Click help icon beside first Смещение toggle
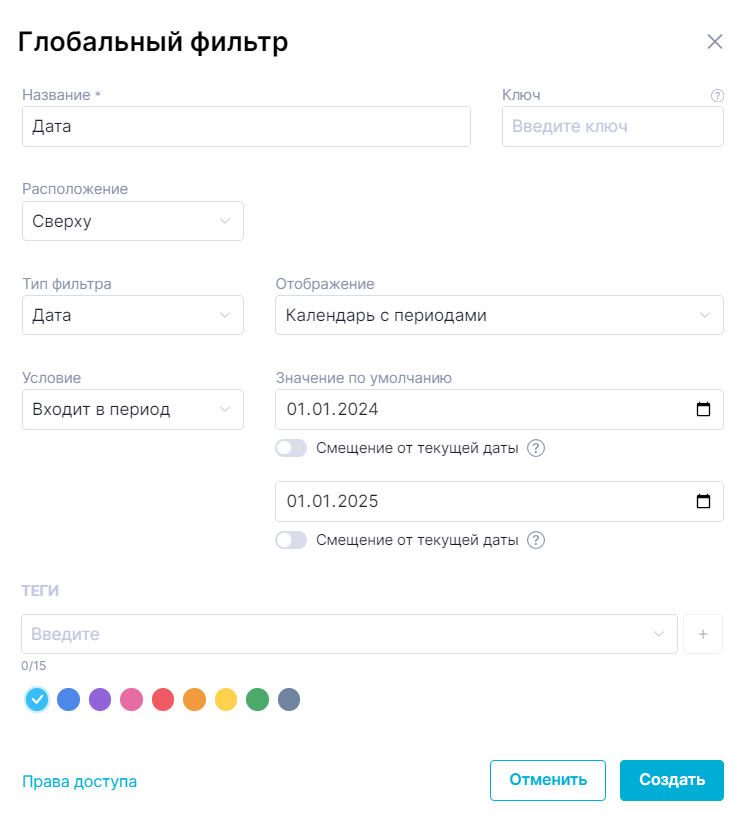 click(x=536, y=448)
